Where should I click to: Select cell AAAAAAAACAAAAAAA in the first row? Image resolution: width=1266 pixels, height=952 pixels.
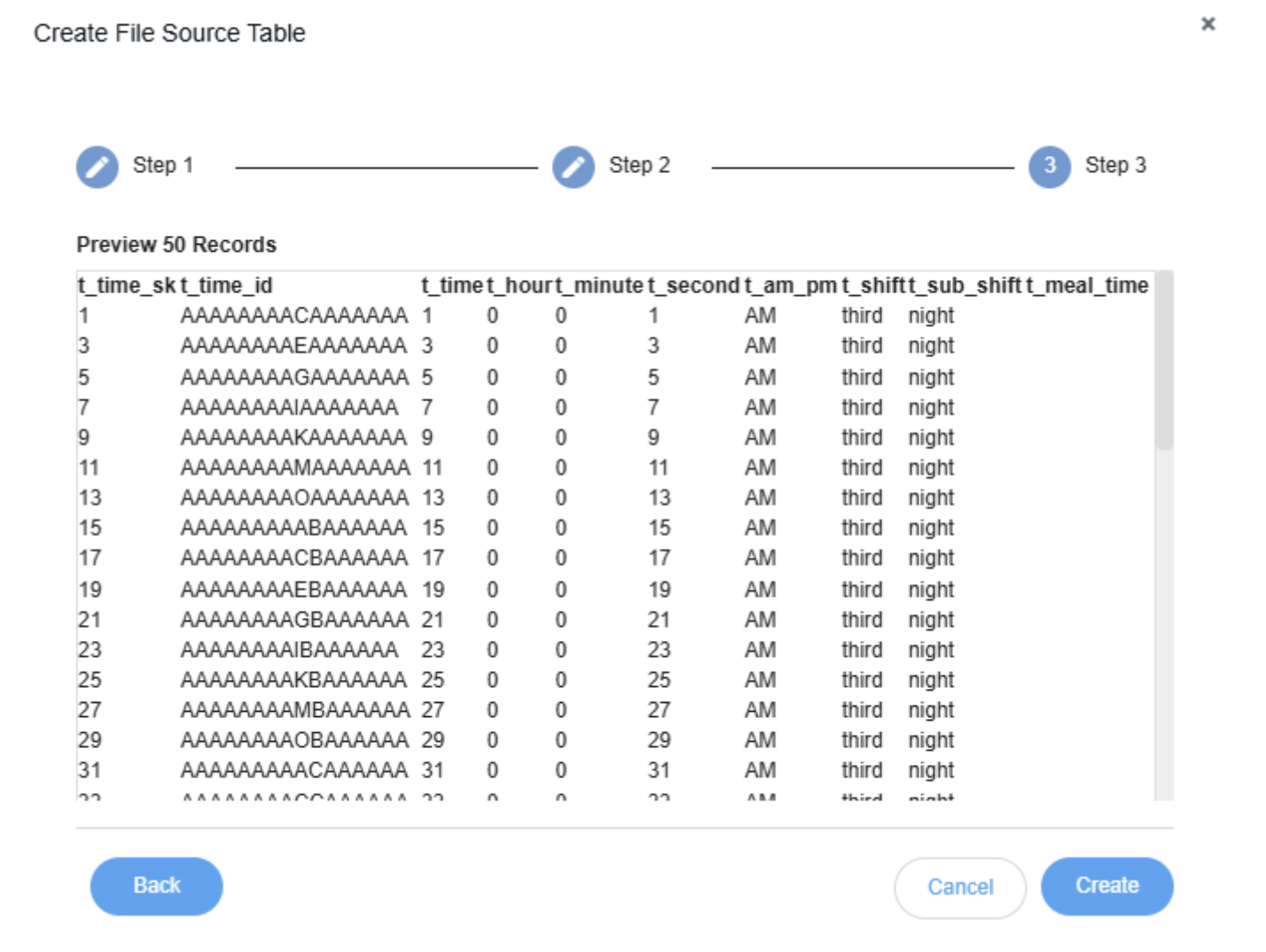[x=293, y=316]
